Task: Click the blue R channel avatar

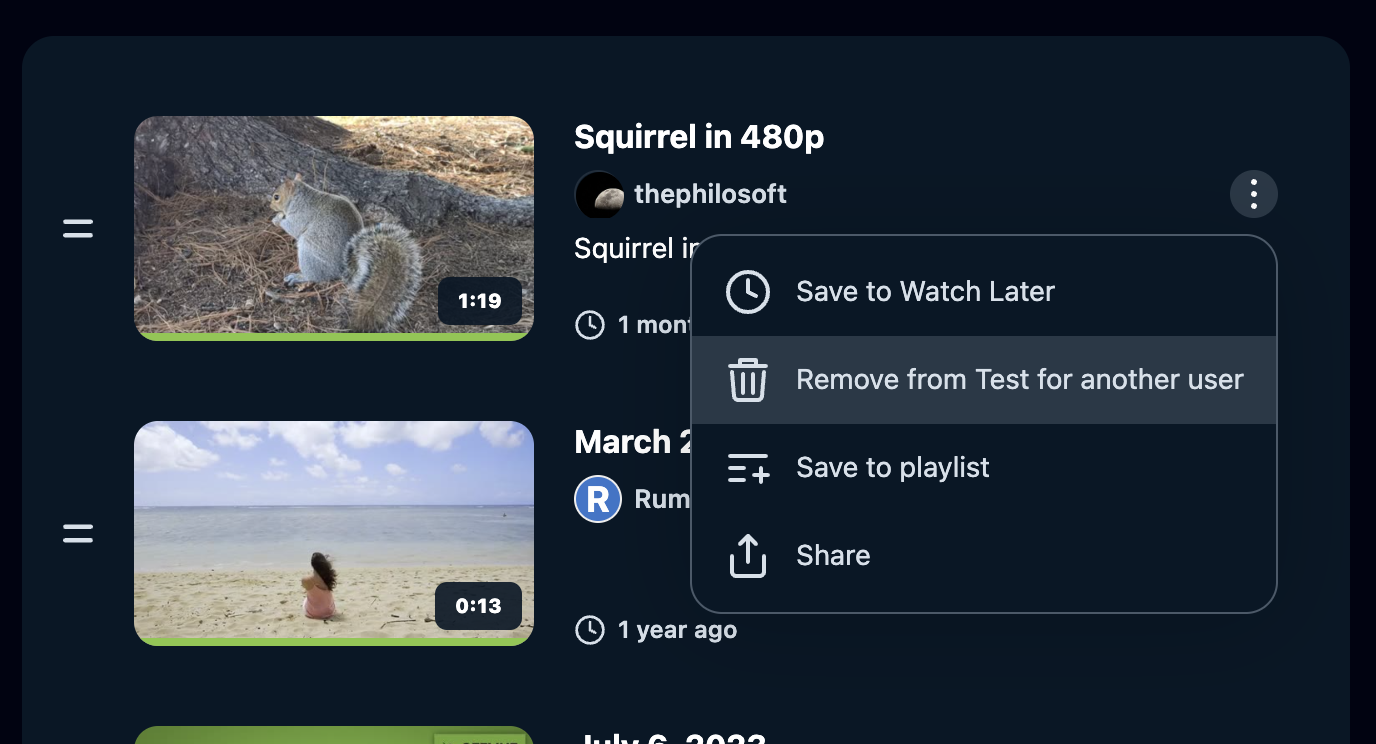Action: tap(598, 499)
